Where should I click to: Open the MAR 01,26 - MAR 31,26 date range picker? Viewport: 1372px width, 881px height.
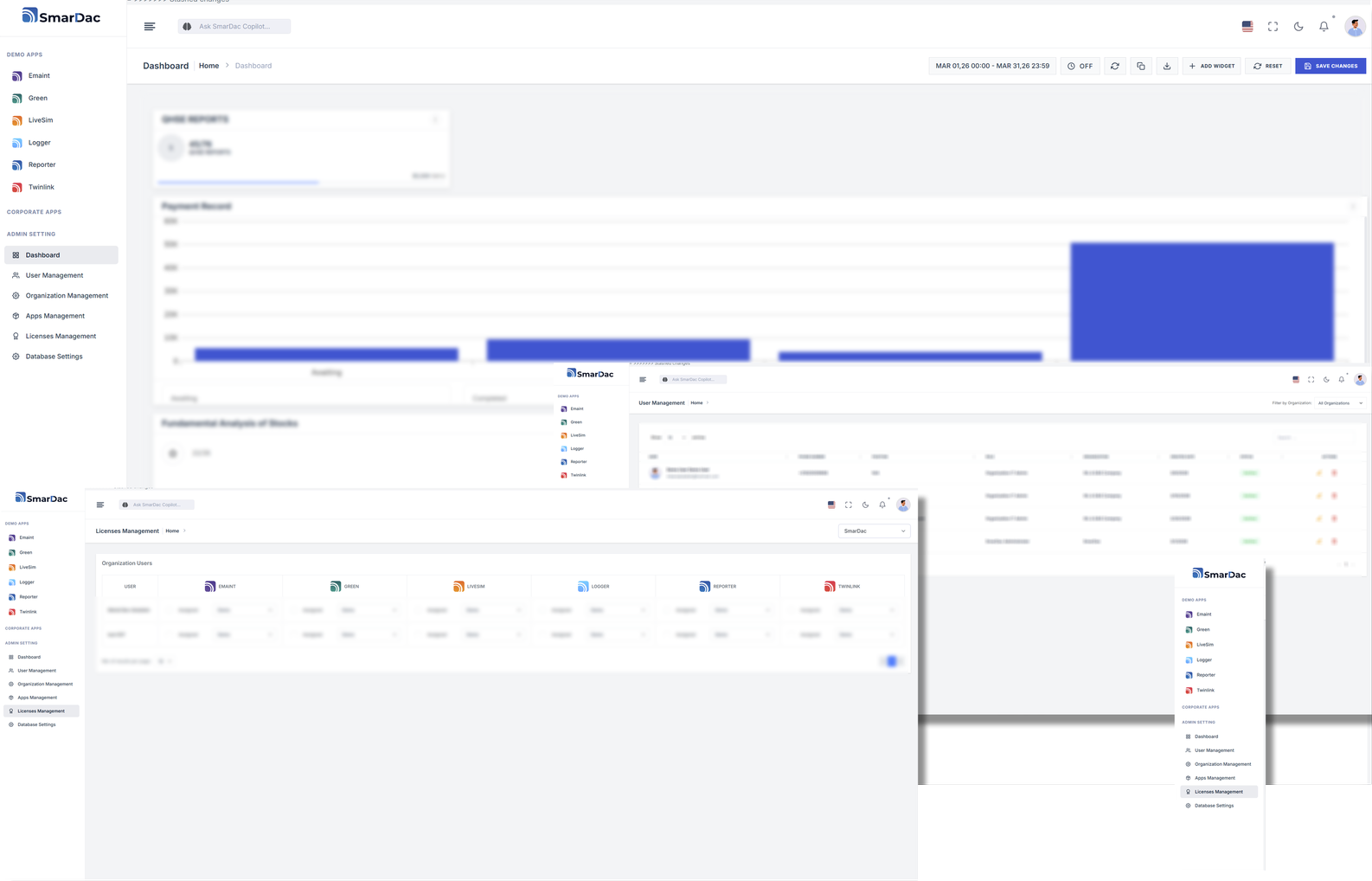pyautogui.click(x=992, y=66)
